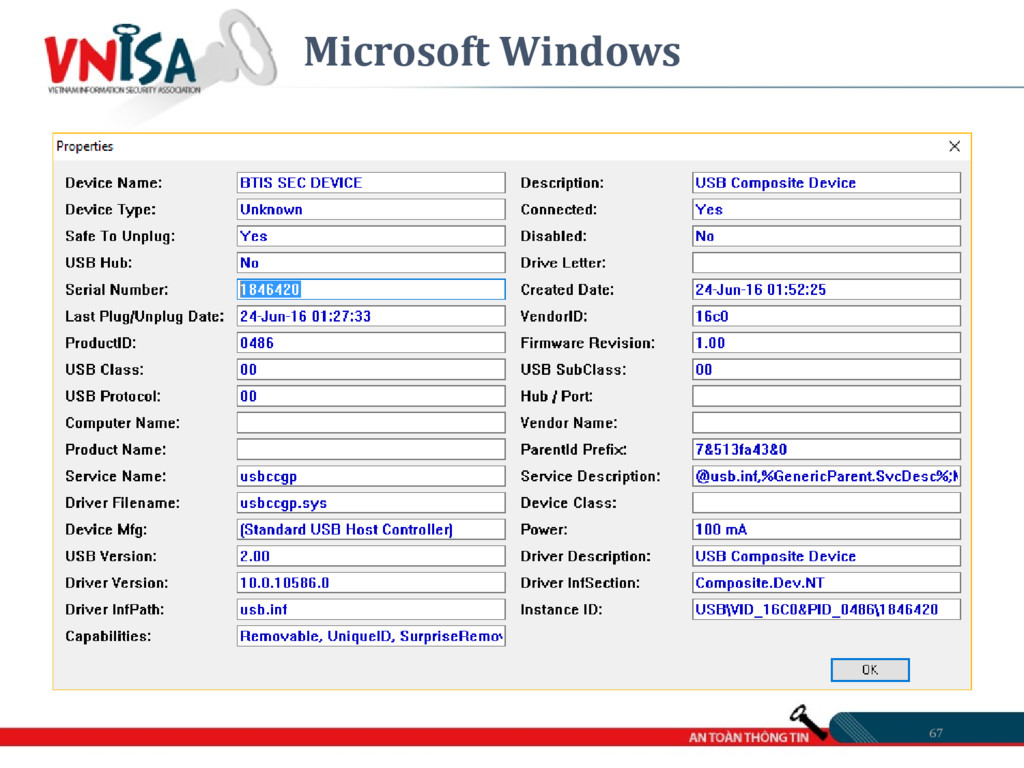Click the Device Name field 'BTIS SEC DEVICE'
The width and height of the screenshot is (1024, 768).
(x=371, y=183)
